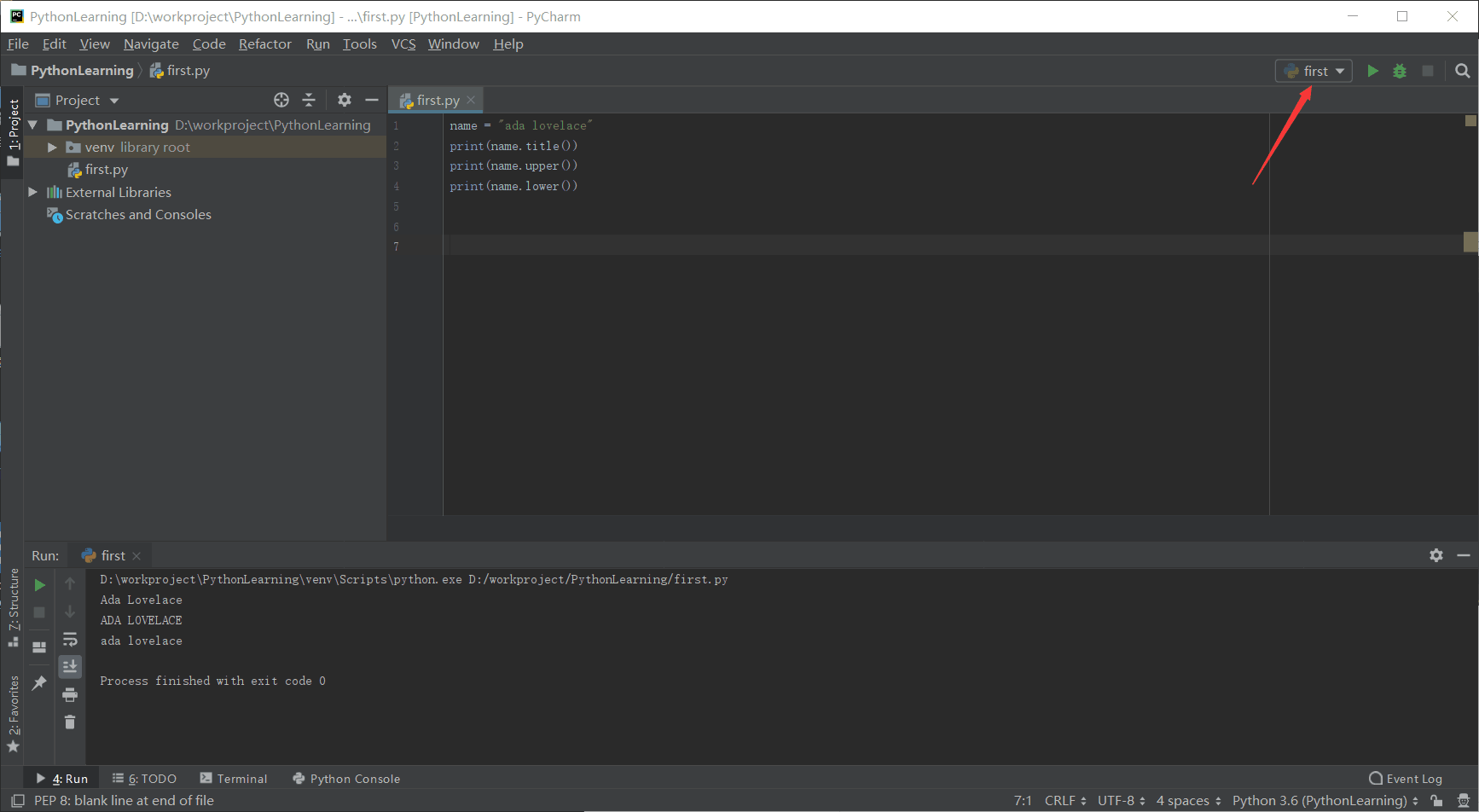Image resolution: width=1479 pixels, height=812 pixels.
Task: Open Run panel settings gear
Action: [1437, 554]
